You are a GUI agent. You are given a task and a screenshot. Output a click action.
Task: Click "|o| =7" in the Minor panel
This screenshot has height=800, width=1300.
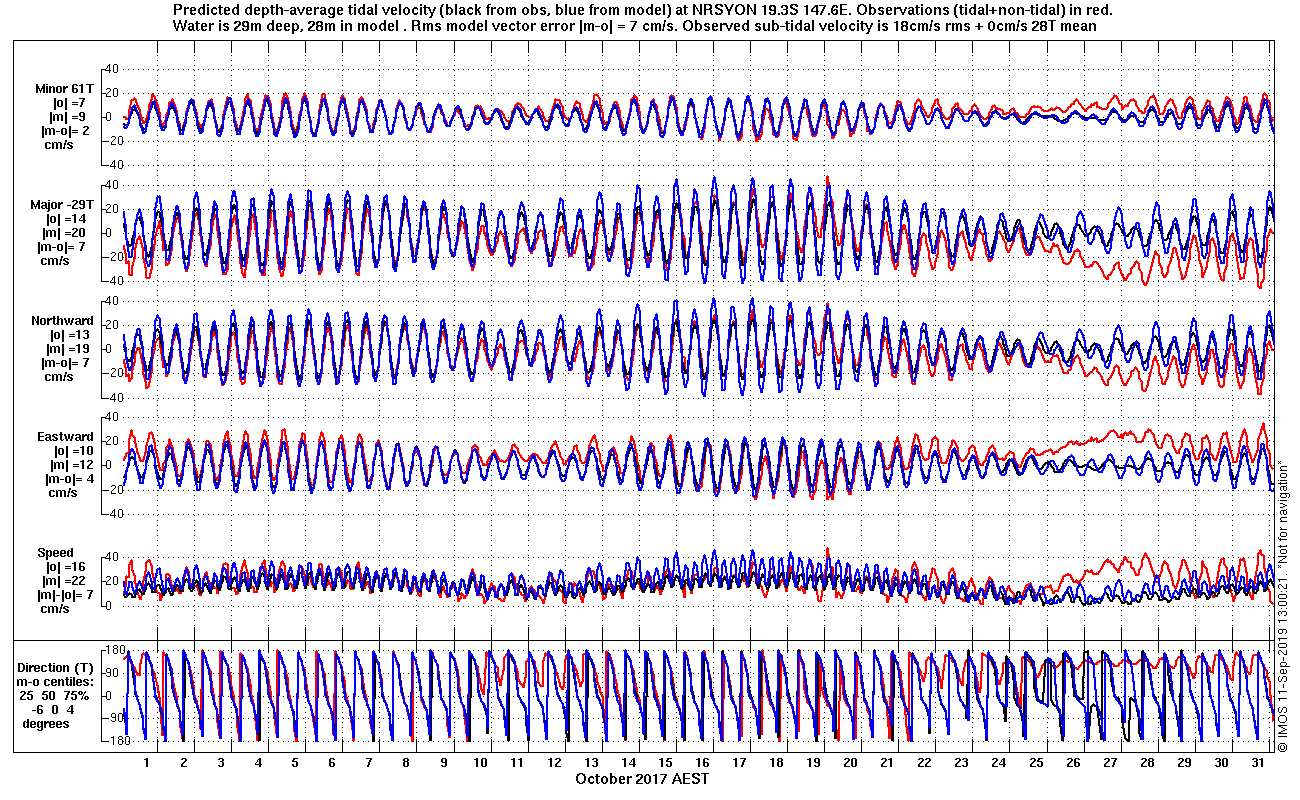click(x=70, y=103)
